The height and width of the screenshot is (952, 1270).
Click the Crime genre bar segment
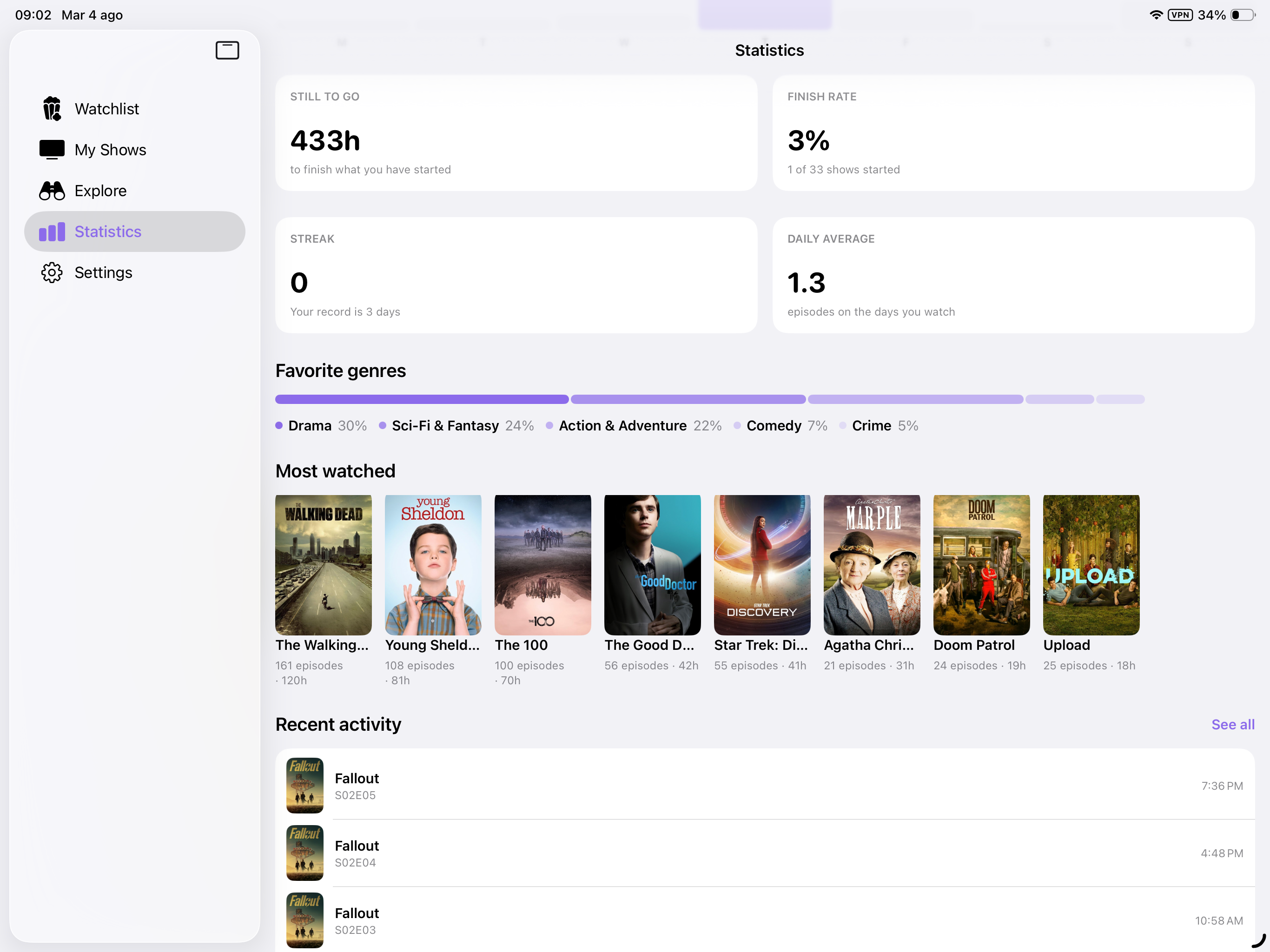pyautogui.click(x=1120, y=399)
